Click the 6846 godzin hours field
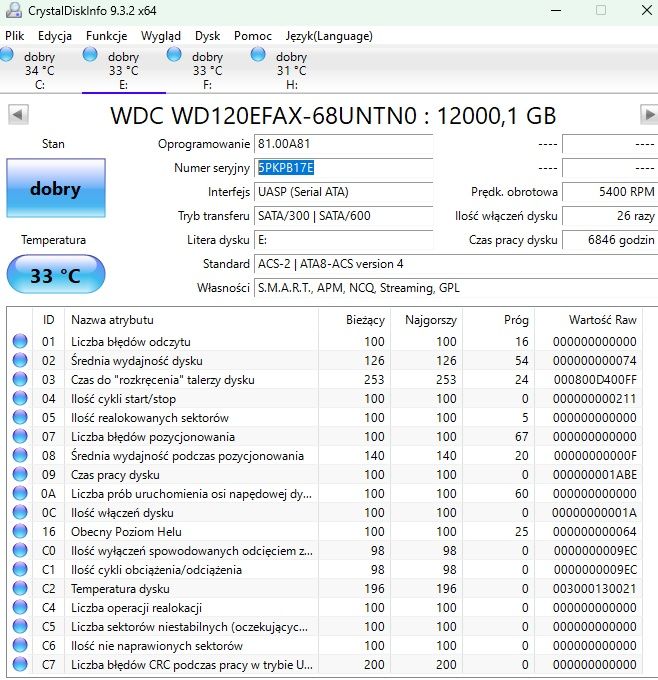Image resolution: width=658 pixels, height=680 pixels. click(610, 240)
